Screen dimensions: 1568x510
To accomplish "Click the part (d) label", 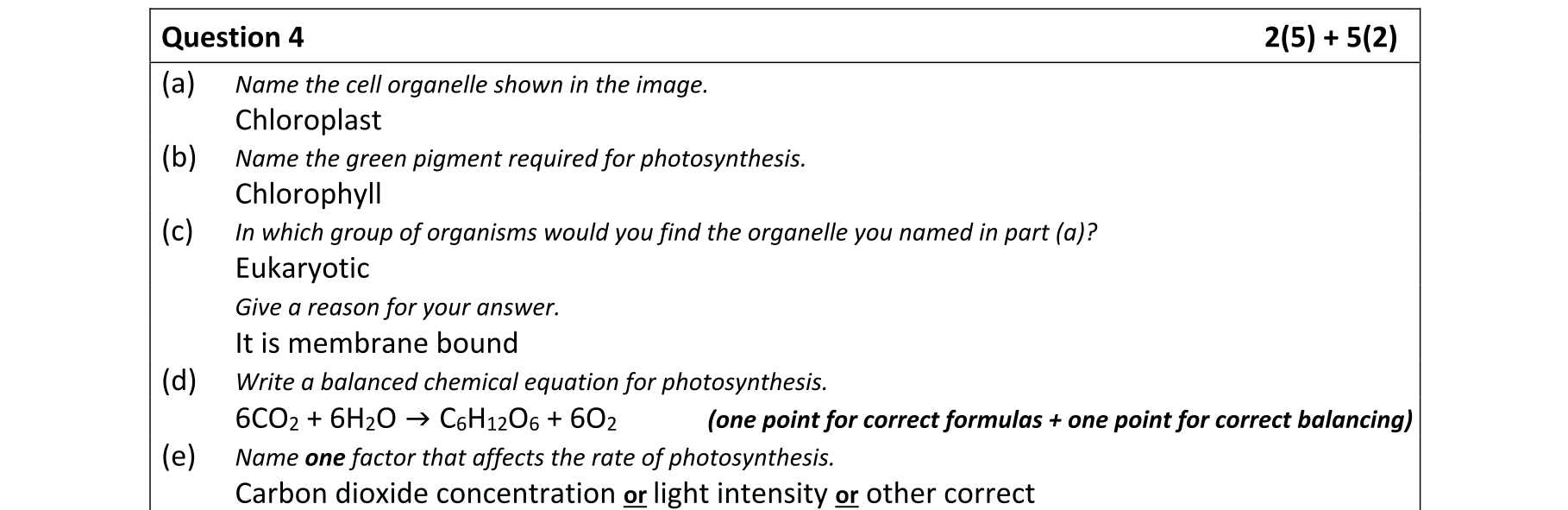I will (x=179, y=380).
